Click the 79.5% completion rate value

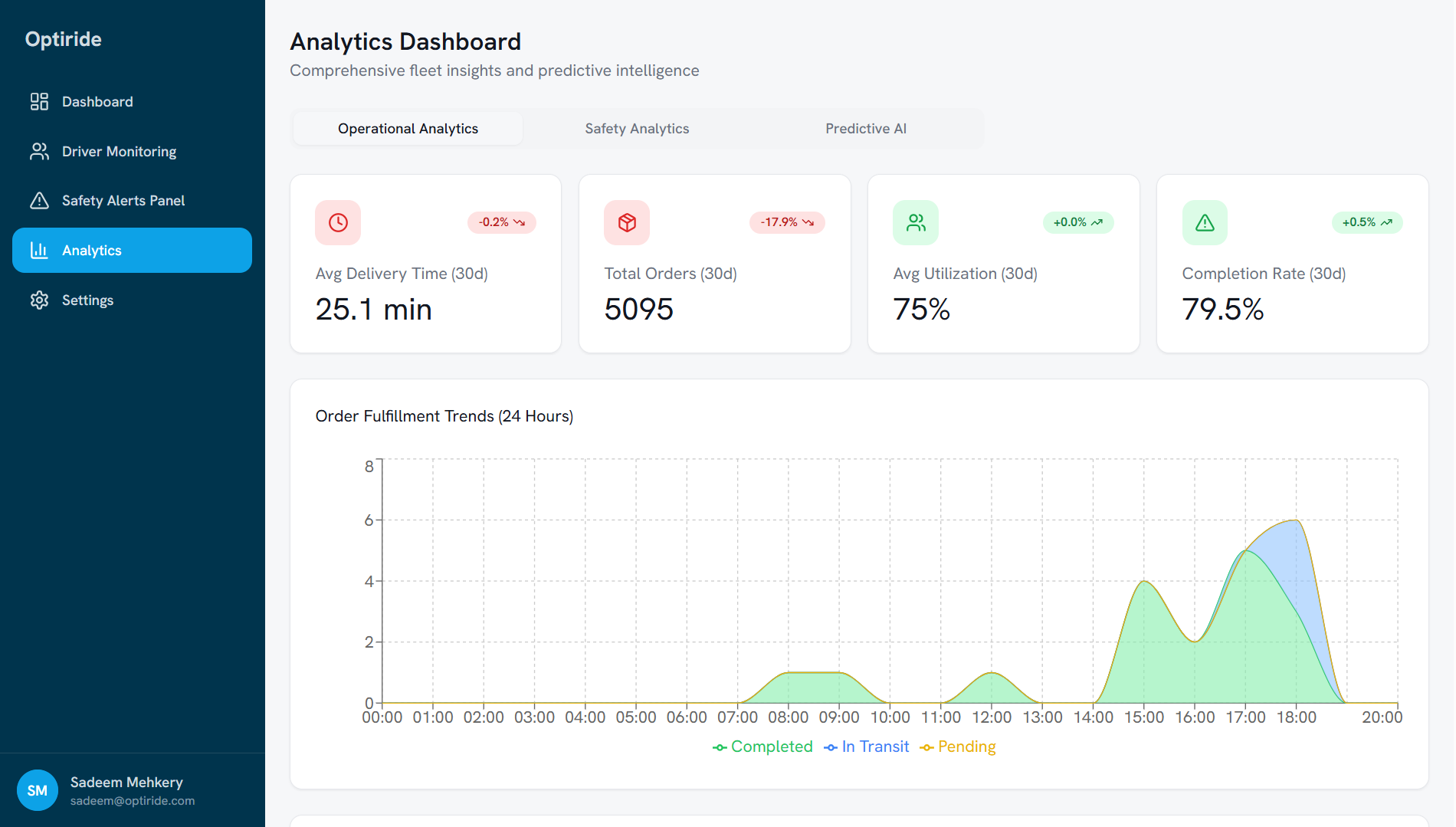click(x=1223, y=310)
